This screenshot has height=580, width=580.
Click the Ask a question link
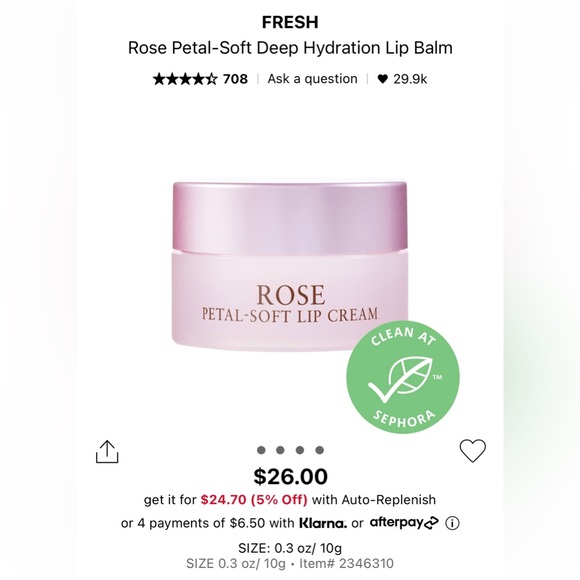pyautogui.click(x=313, y=79)
